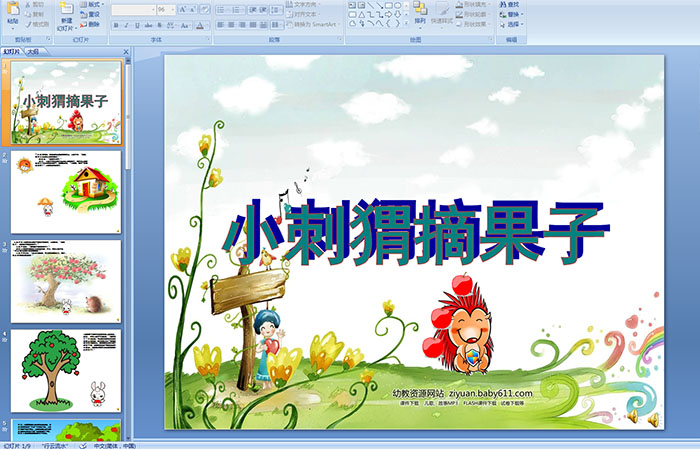Click the Paste clipboard icon
This screenshot has width=700, height=449.
pos(12,12)
